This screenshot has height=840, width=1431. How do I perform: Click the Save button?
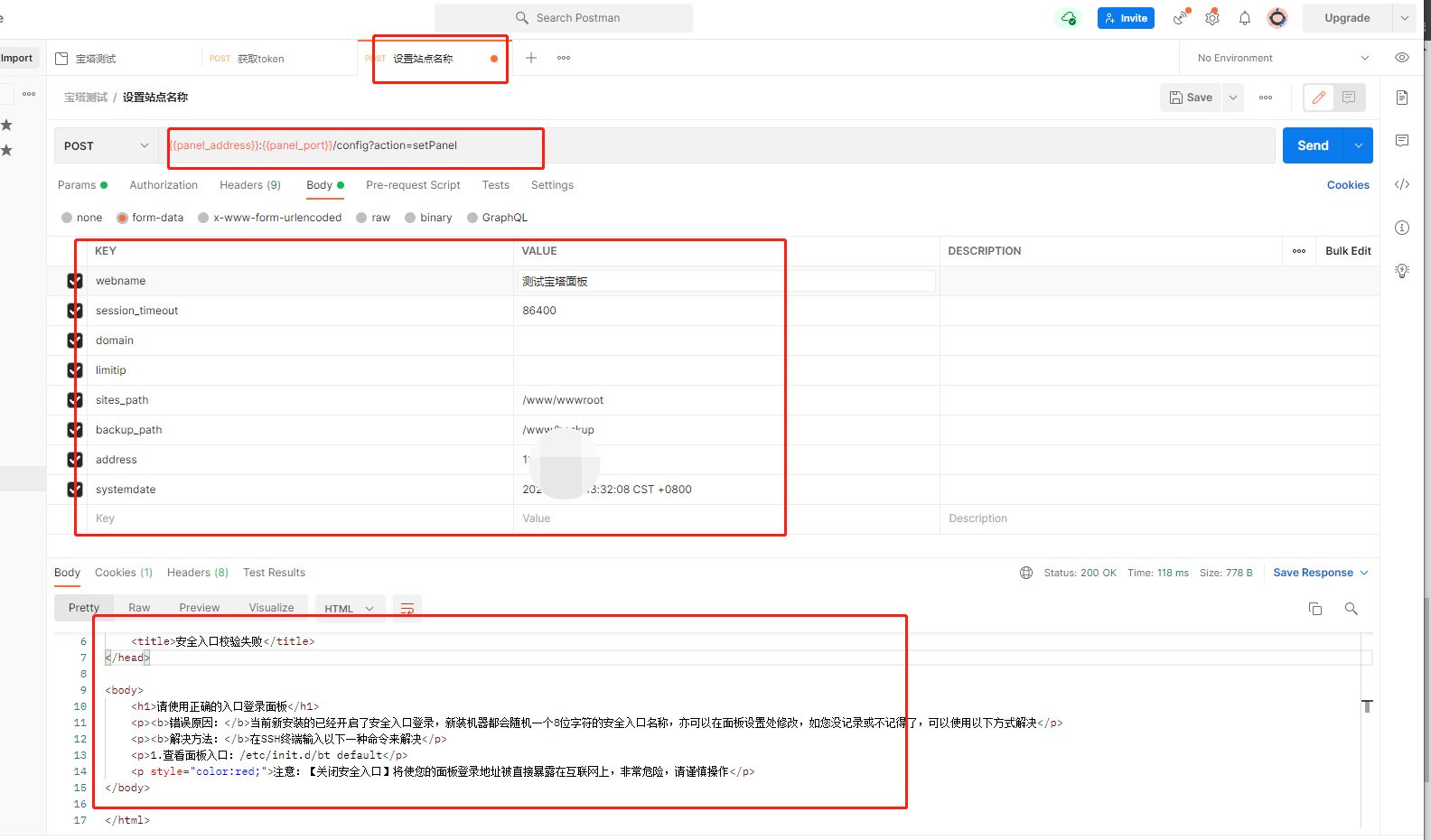click(1191, 98)
